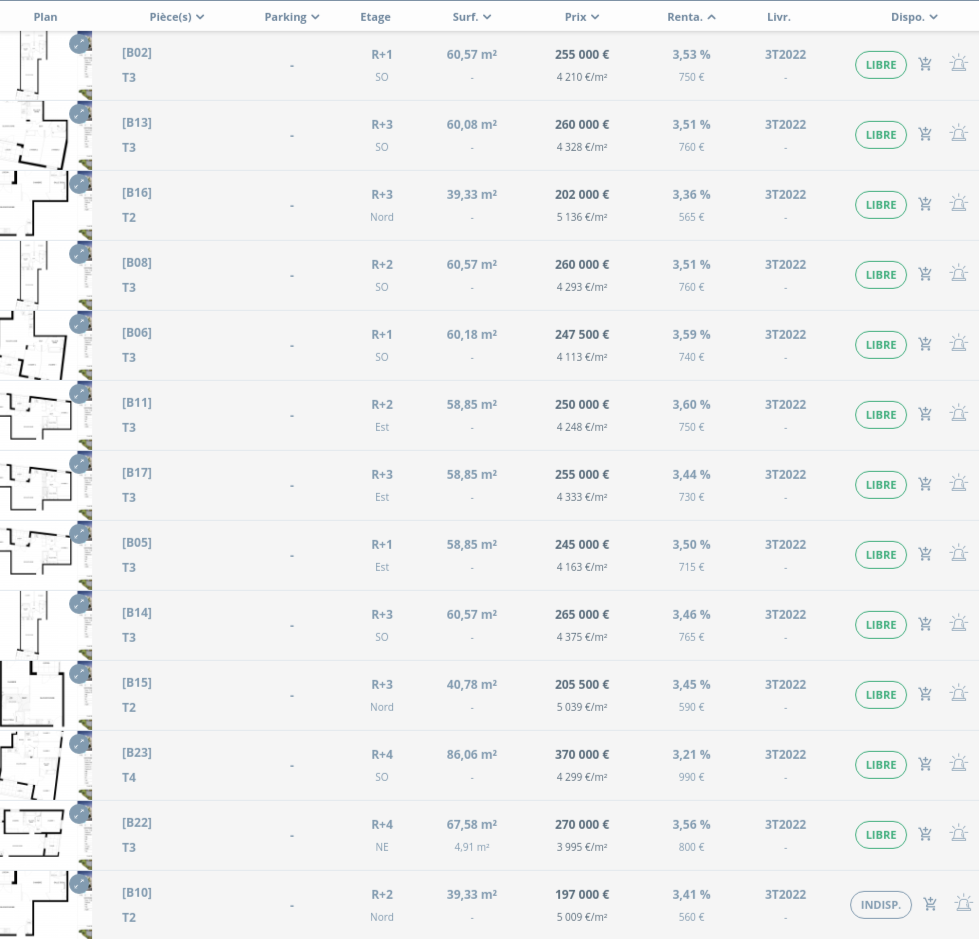
Task: Click alarm icon on B15 row
Action: pyautogui.click(x=958, y=694)
